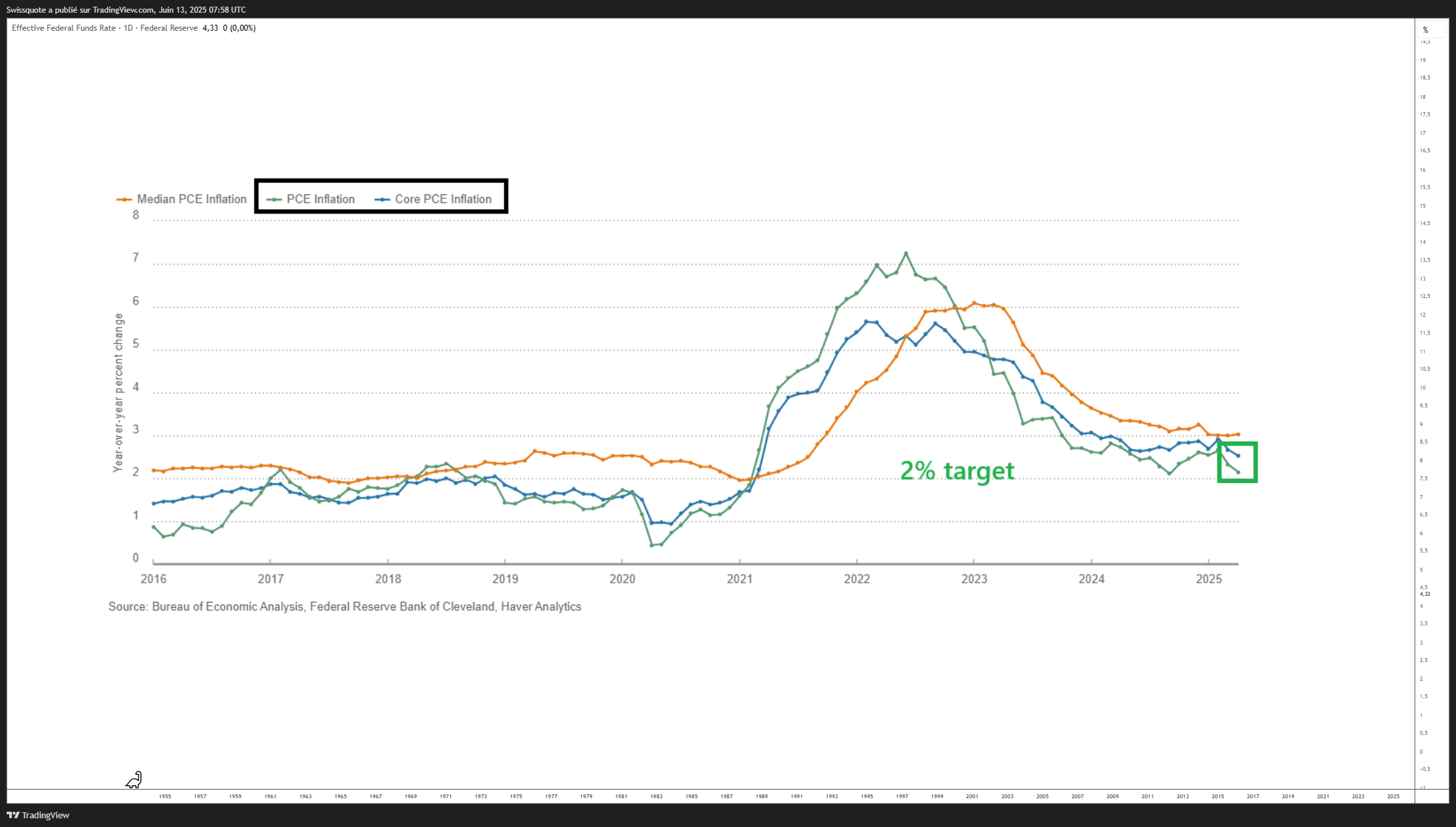This screenshot has height=827, width=1456.
Task: Toggle the % scale button on the price axis
Action: 1425,29
